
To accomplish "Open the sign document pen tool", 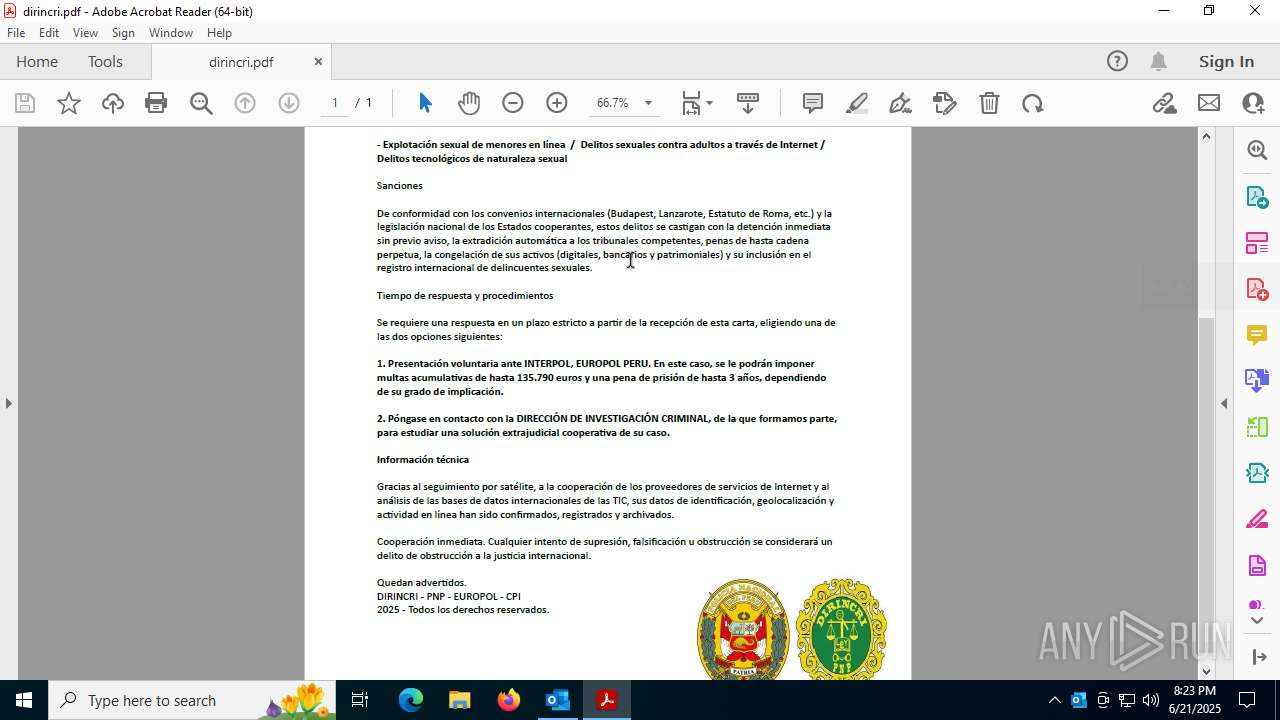I will point(900,103).
